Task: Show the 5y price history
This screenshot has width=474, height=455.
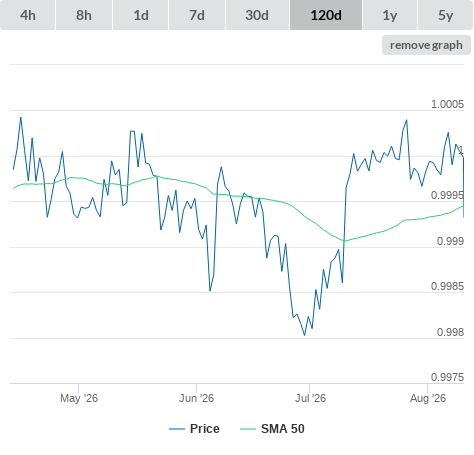Action: point(446,15)
